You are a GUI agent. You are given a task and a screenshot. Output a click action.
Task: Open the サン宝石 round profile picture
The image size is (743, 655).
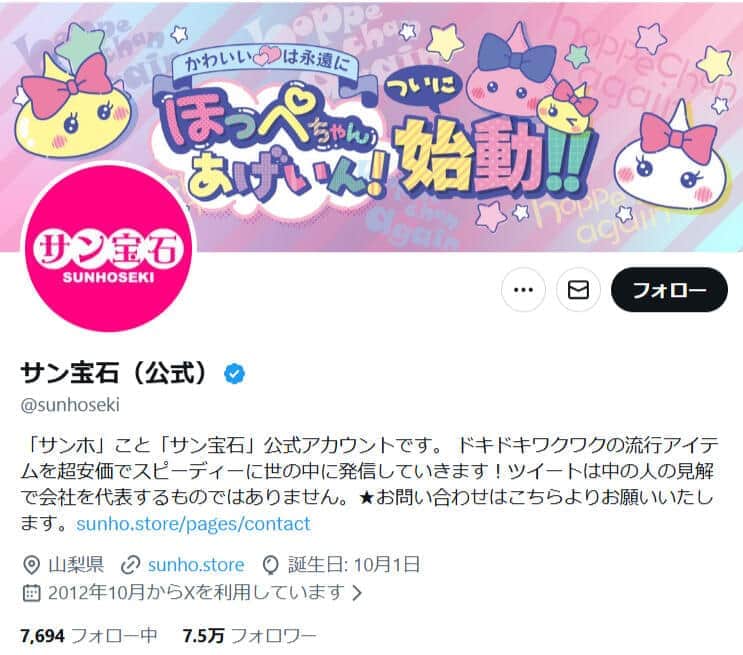pos(108,246)
